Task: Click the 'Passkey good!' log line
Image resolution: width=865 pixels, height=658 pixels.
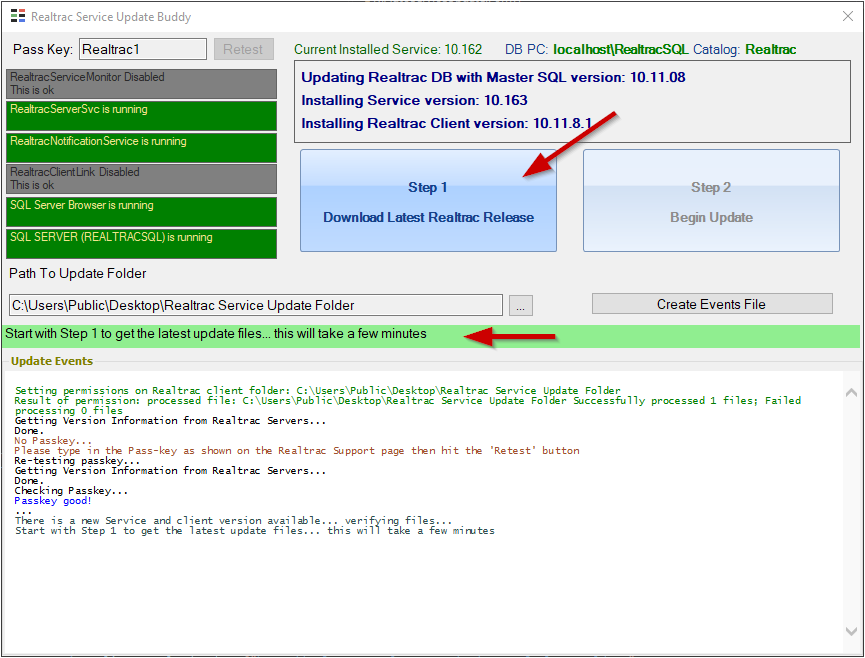Action: 53,501
